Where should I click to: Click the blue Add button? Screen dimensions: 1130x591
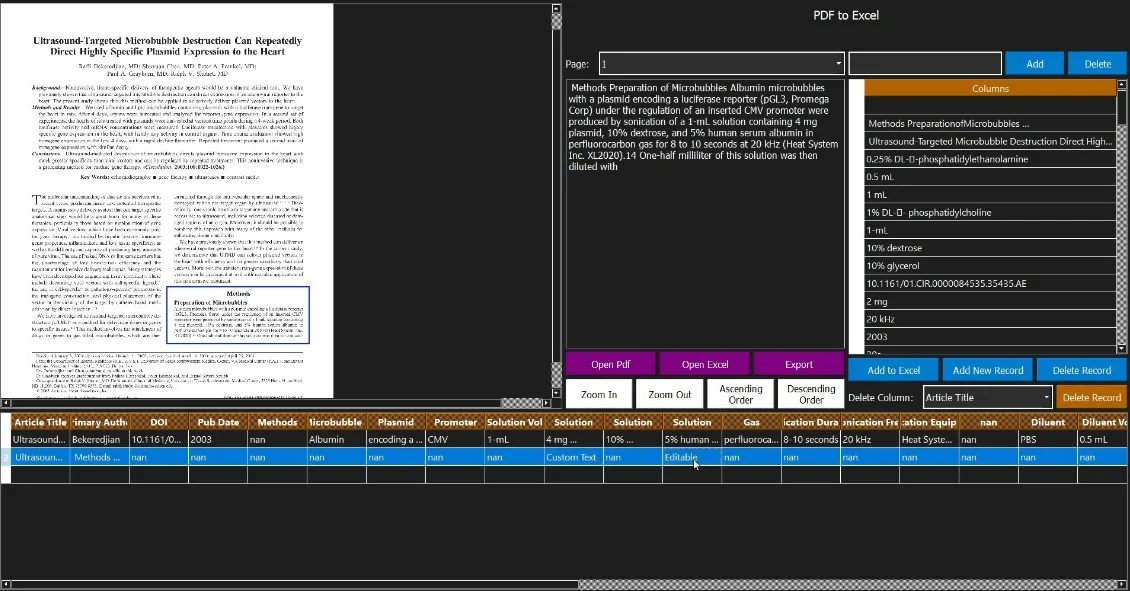(1035, 63)
